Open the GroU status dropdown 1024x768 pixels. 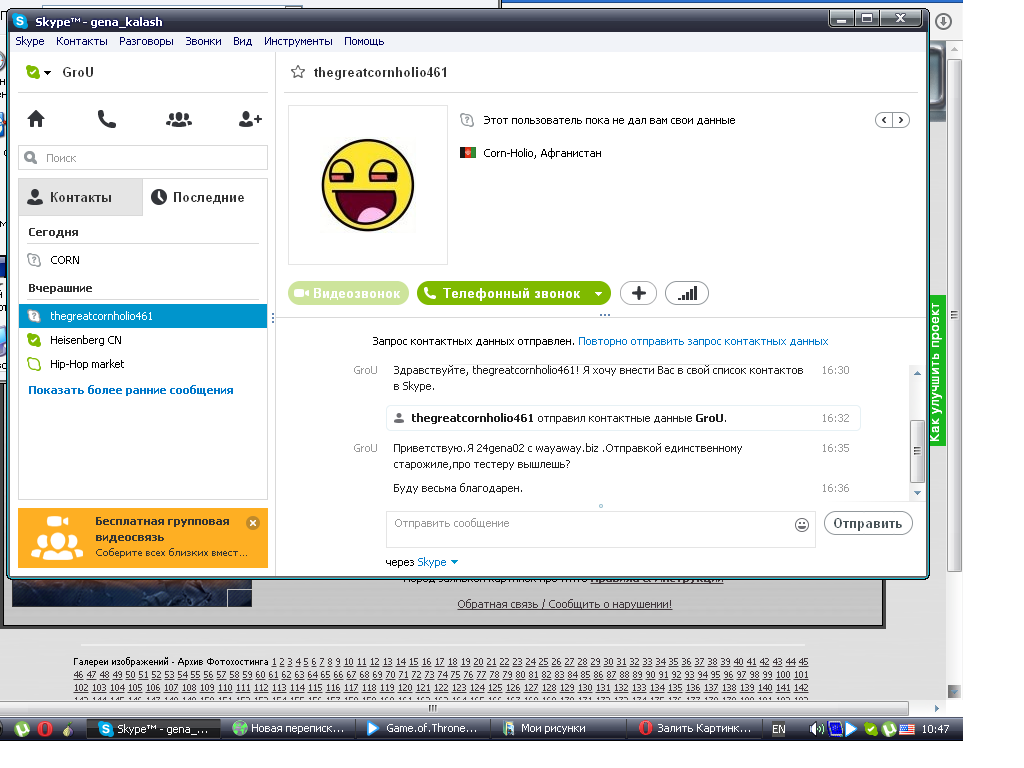(39, 72)
